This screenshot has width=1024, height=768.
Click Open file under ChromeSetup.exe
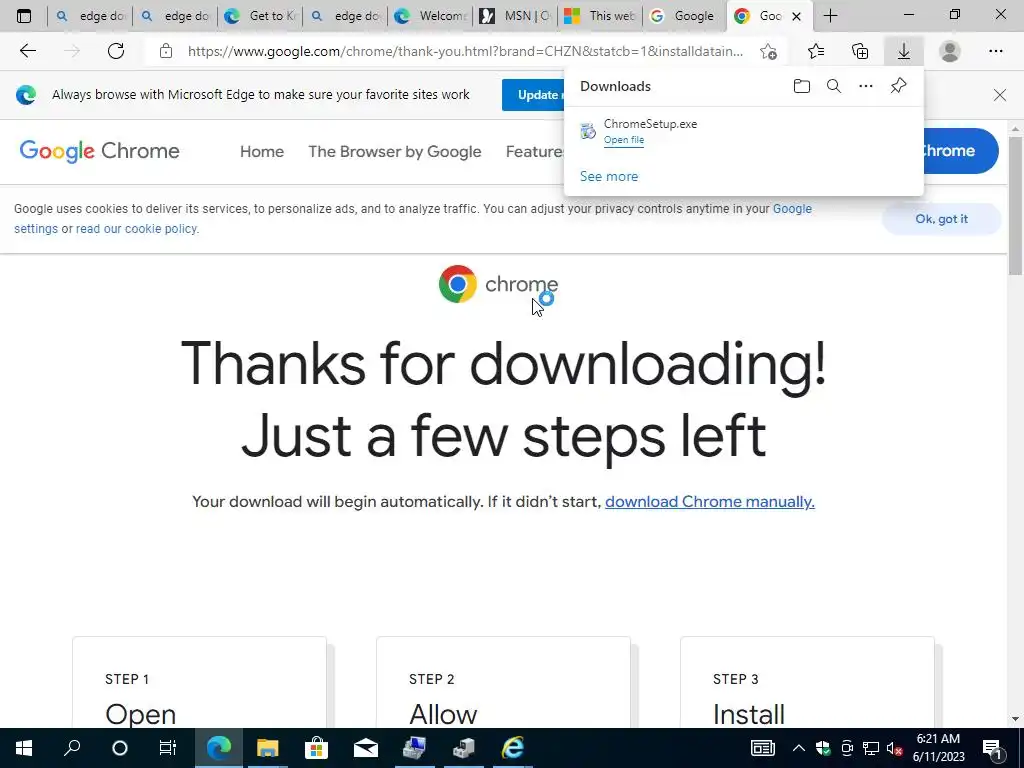pyautogui.click(x=624, y=140)
